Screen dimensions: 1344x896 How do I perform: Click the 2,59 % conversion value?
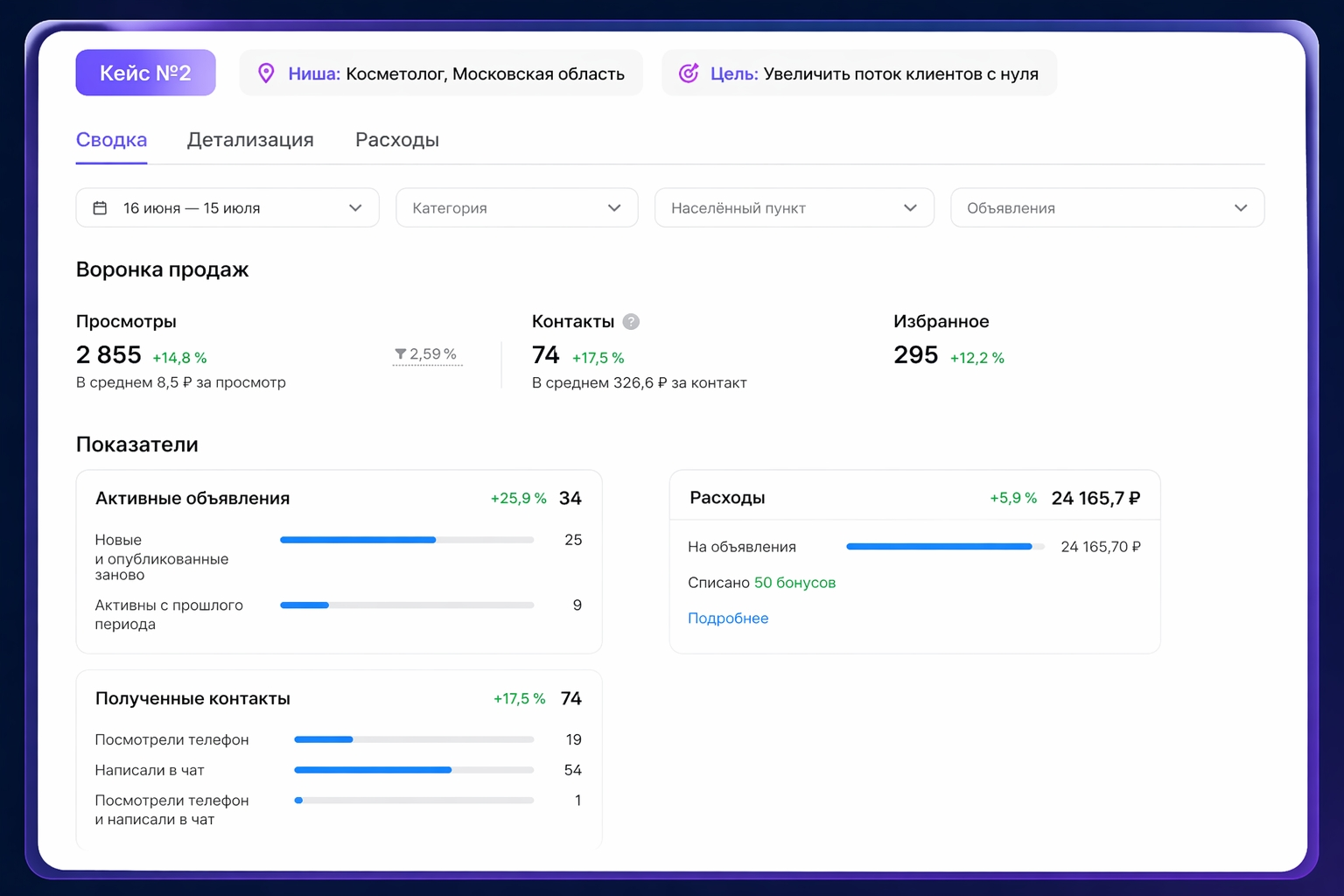(427, 354)
